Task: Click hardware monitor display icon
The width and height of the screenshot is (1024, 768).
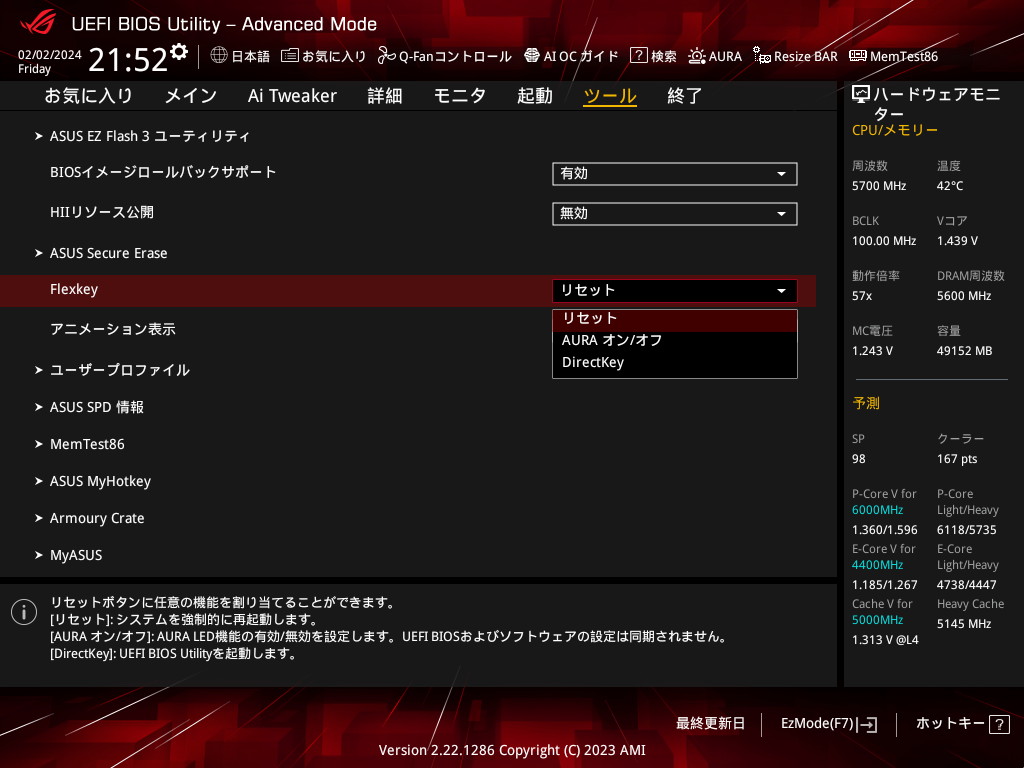Action: click(861, 95)
